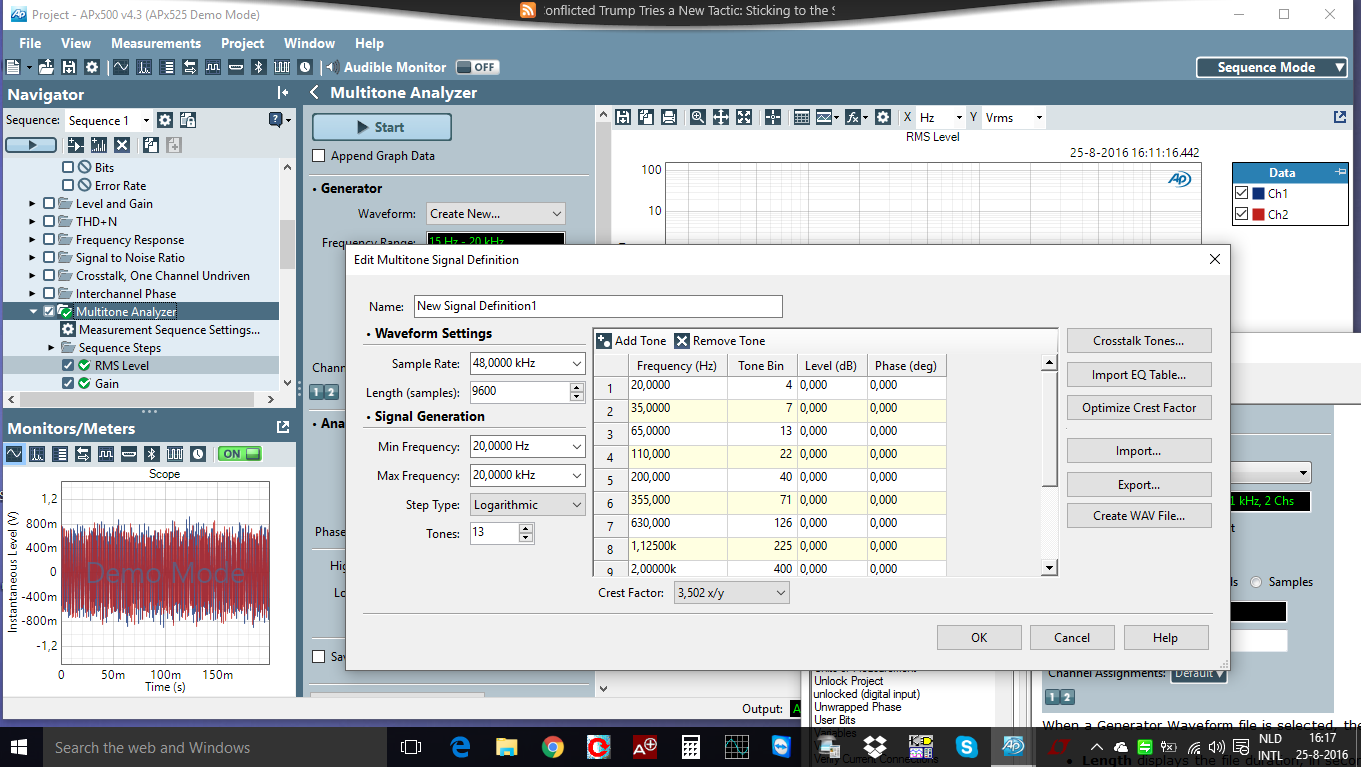Pop out the graph panel icon

1340,117
